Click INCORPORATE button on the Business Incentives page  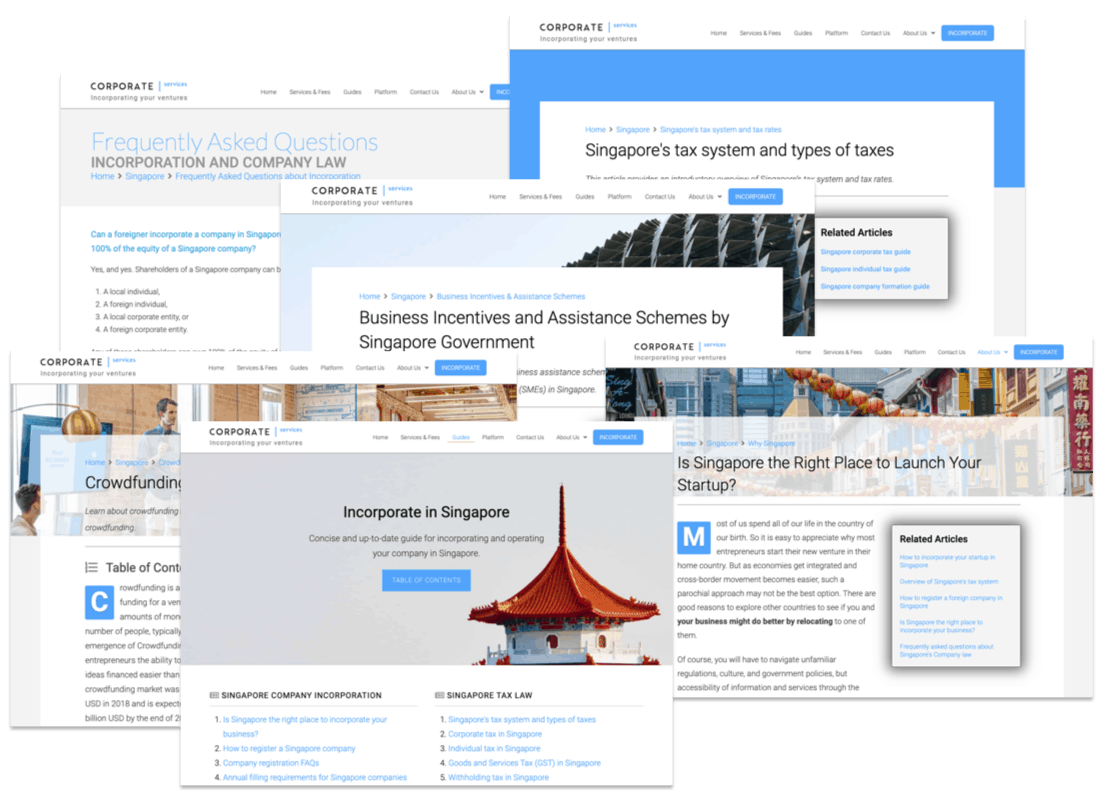click(755, 197)
